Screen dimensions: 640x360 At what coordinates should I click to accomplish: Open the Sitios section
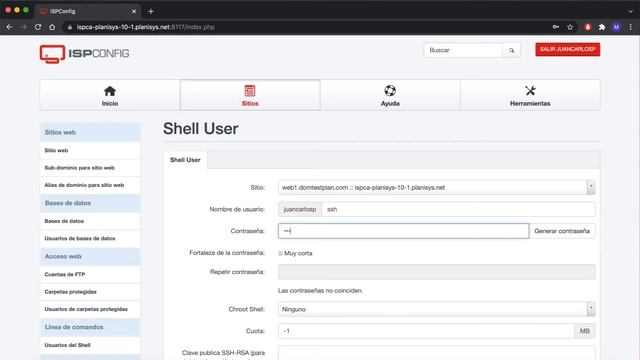point(250,96)
